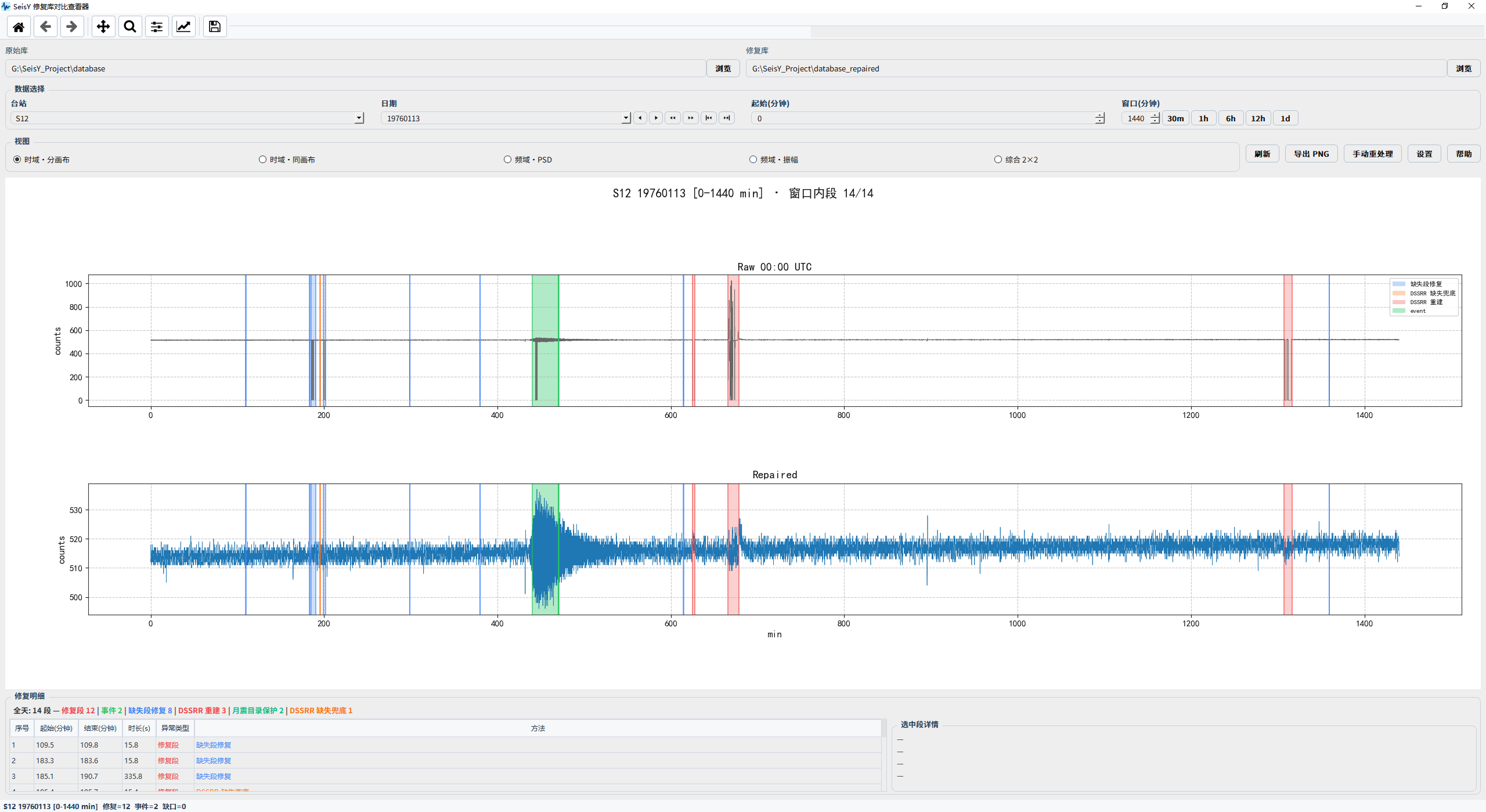This screenshot has height=812, width=1486.
Task: Reset the plot view with the Home icon
Action: click(x=19, y=27)
